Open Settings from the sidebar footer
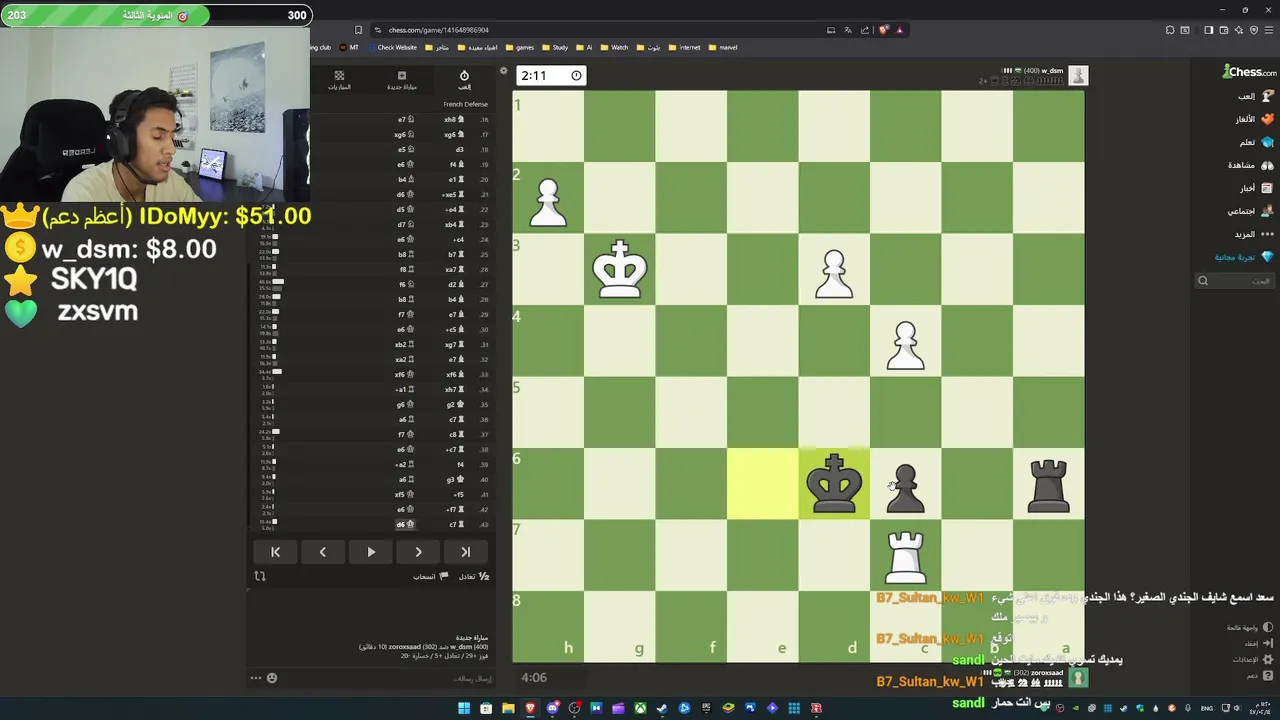Image resolution: width=1280 pixels, height=720 pixels. click(x=1252, y=659)
